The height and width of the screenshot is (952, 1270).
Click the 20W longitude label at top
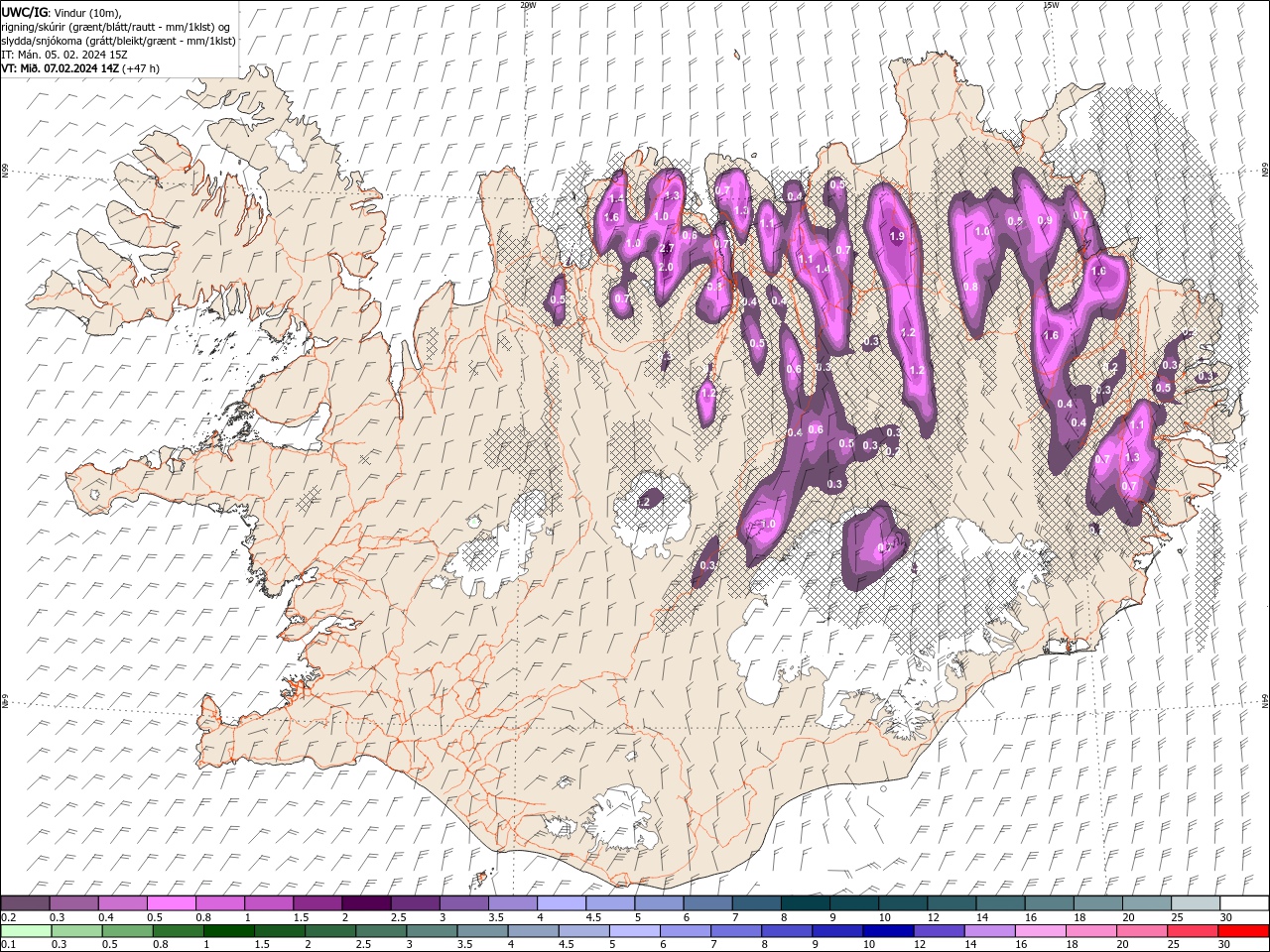(x=528, y=5)
